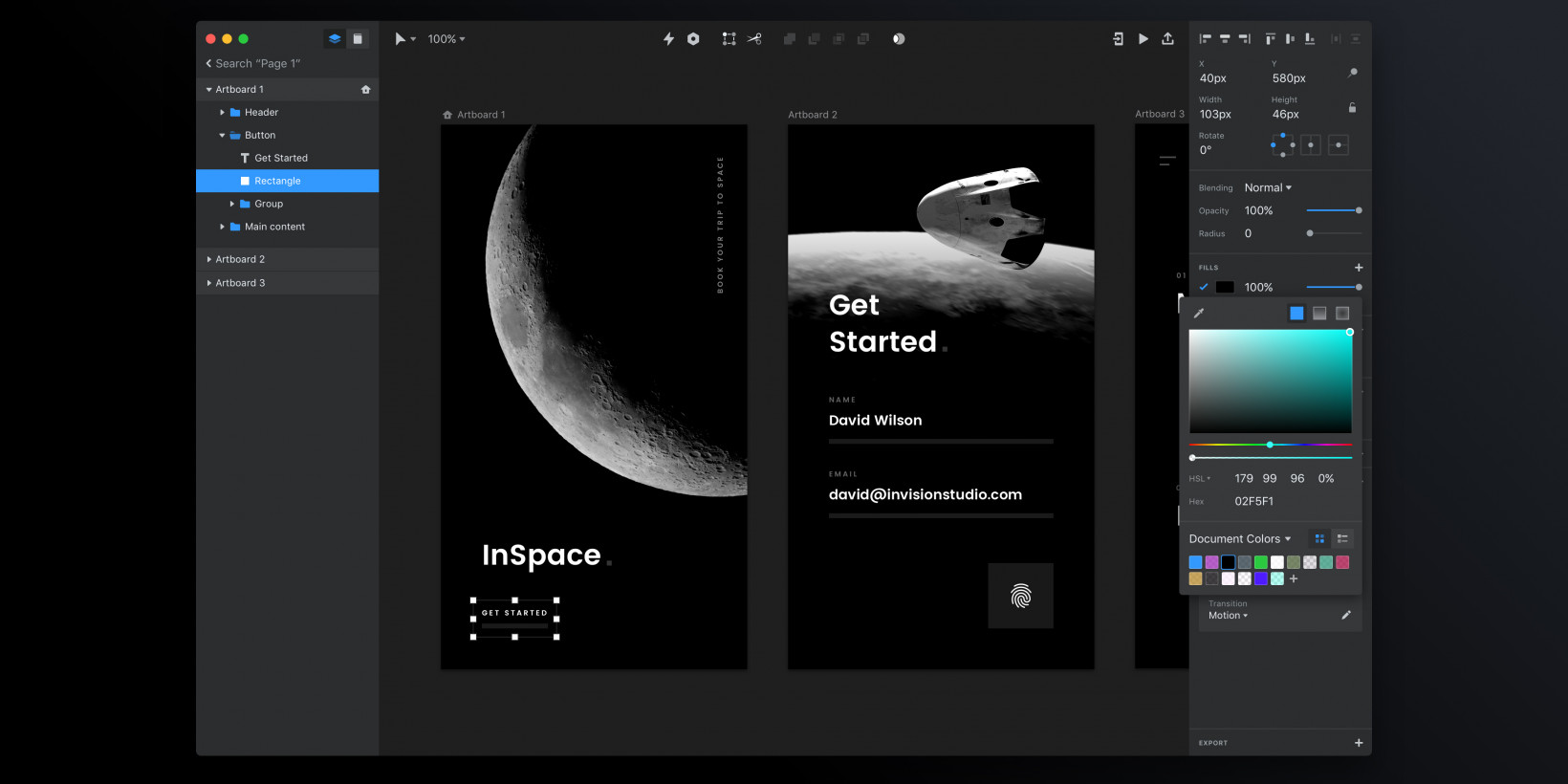Play the prototype preview
Viewport: 1568px width, 784px height.
pos(1143,39)
